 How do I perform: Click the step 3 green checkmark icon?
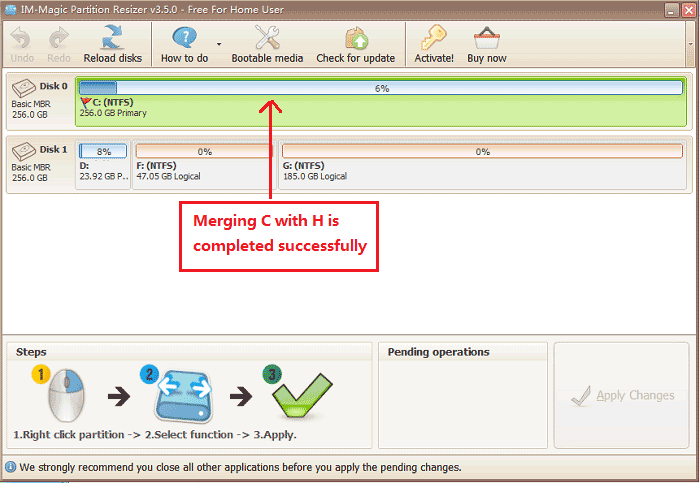302,395
